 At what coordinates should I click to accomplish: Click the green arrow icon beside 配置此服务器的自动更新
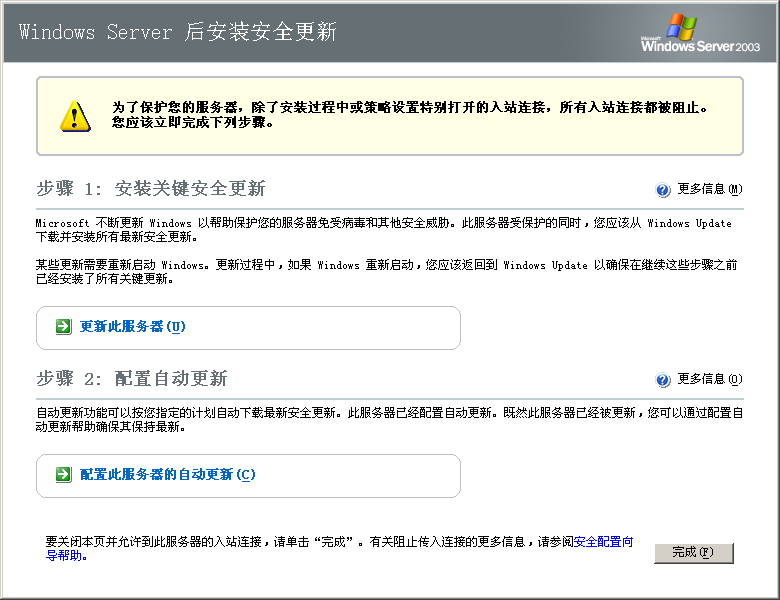(63, 474)
